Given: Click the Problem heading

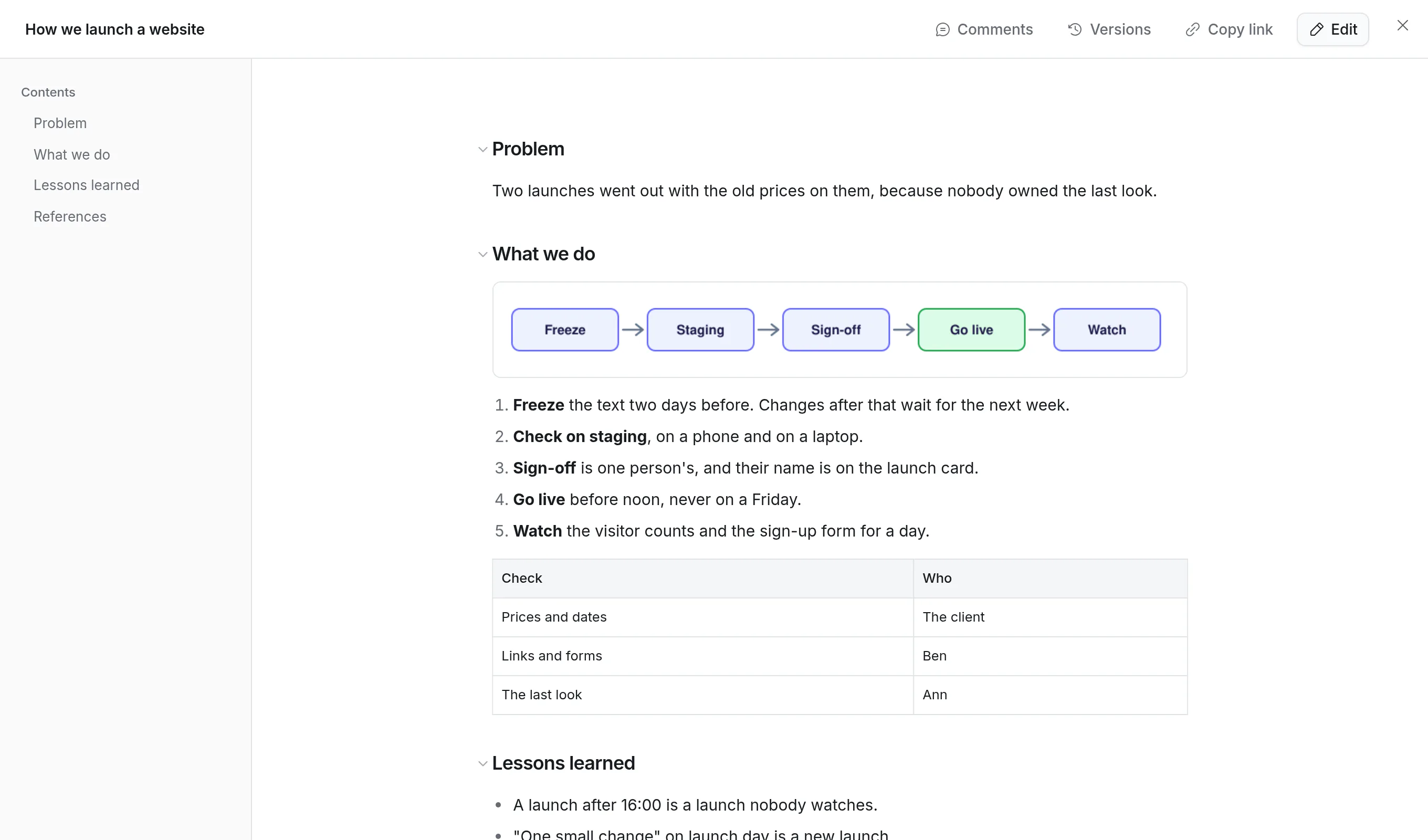Looking at the screenshot, I should [x=528, y=149].
